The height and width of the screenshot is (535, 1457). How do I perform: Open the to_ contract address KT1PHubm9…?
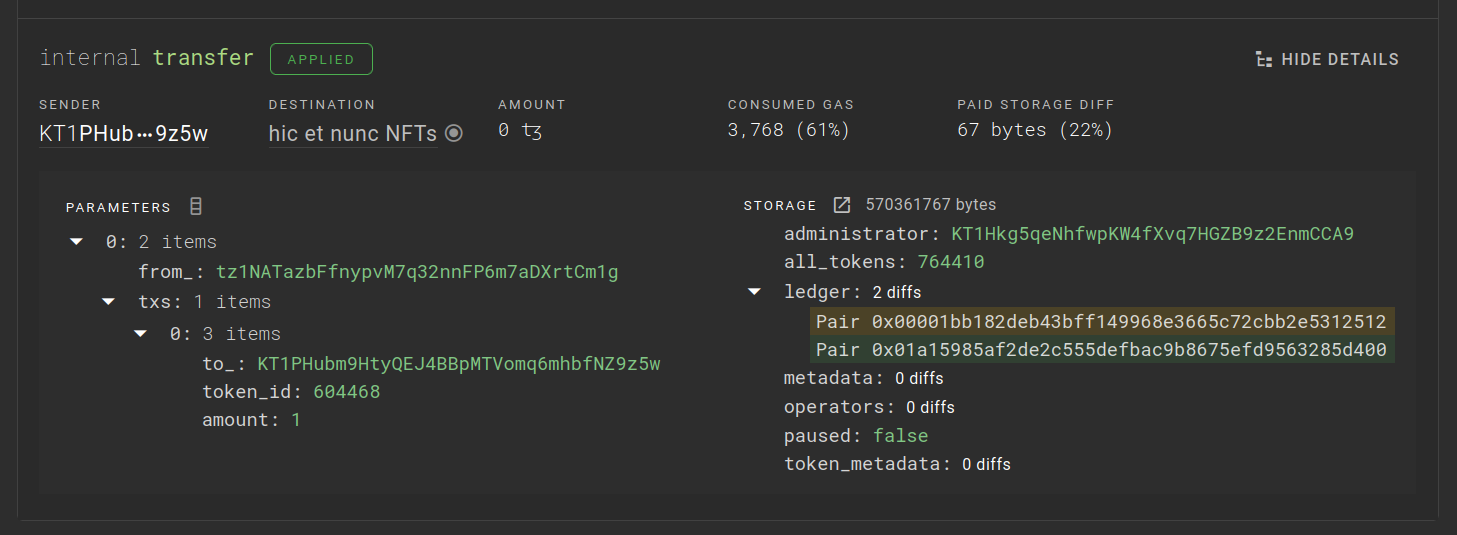pos(458,364)
